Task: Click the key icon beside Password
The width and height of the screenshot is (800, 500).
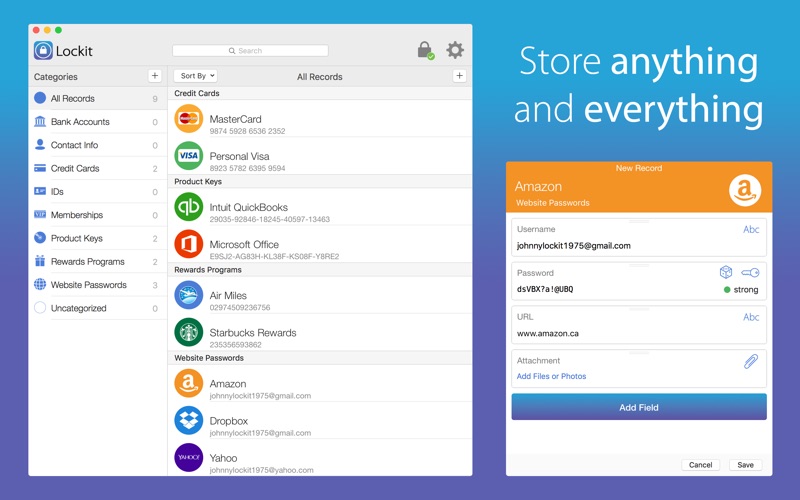Action: click(x=750, y=272)
